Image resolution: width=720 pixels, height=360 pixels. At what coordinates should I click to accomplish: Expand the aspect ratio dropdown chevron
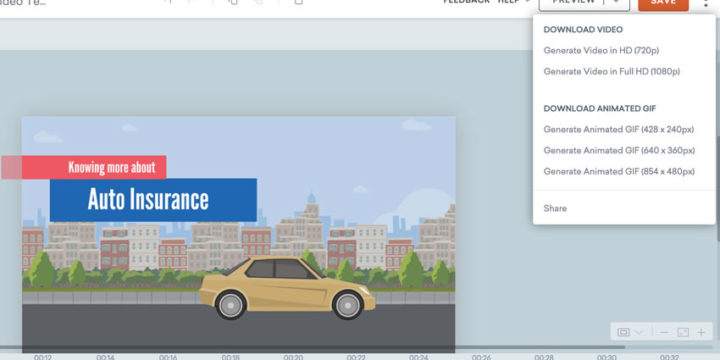click(639, 332)
